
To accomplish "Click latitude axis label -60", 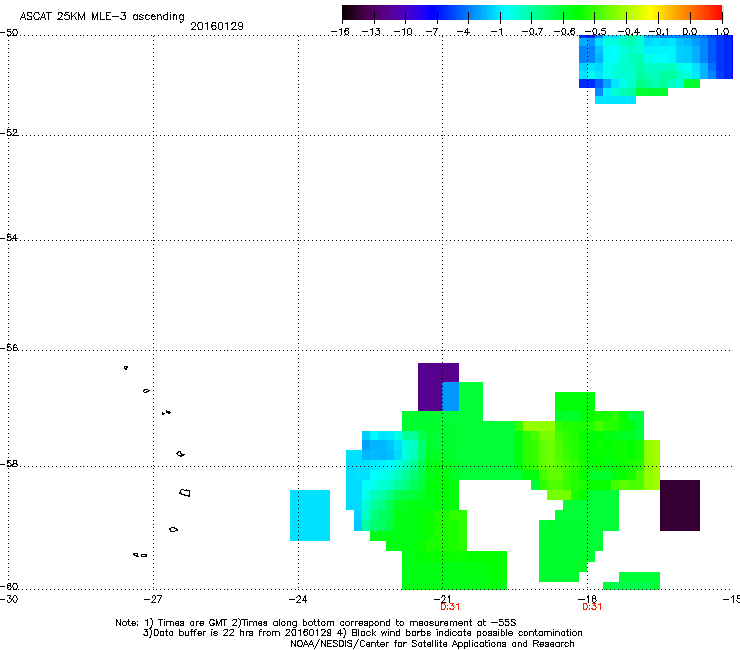I will tap(9, 586).
